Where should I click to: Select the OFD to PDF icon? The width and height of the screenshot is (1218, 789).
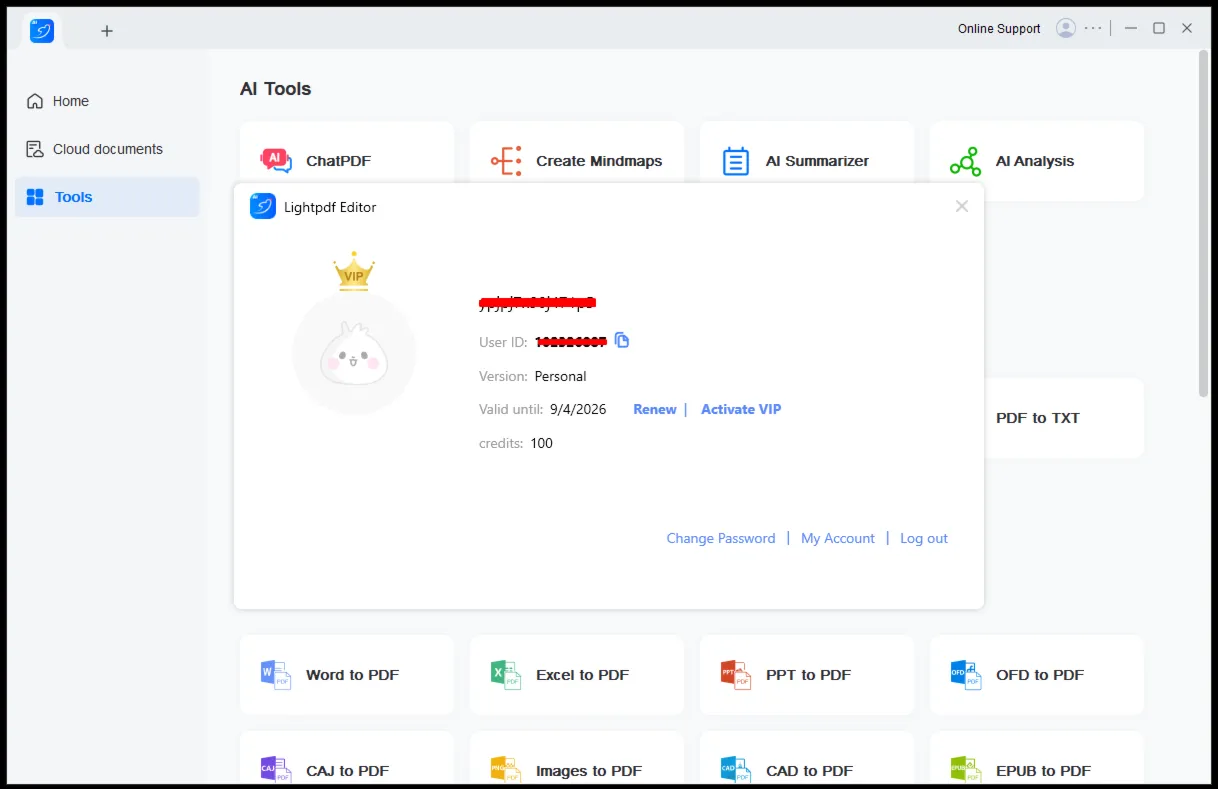[966, 675]
